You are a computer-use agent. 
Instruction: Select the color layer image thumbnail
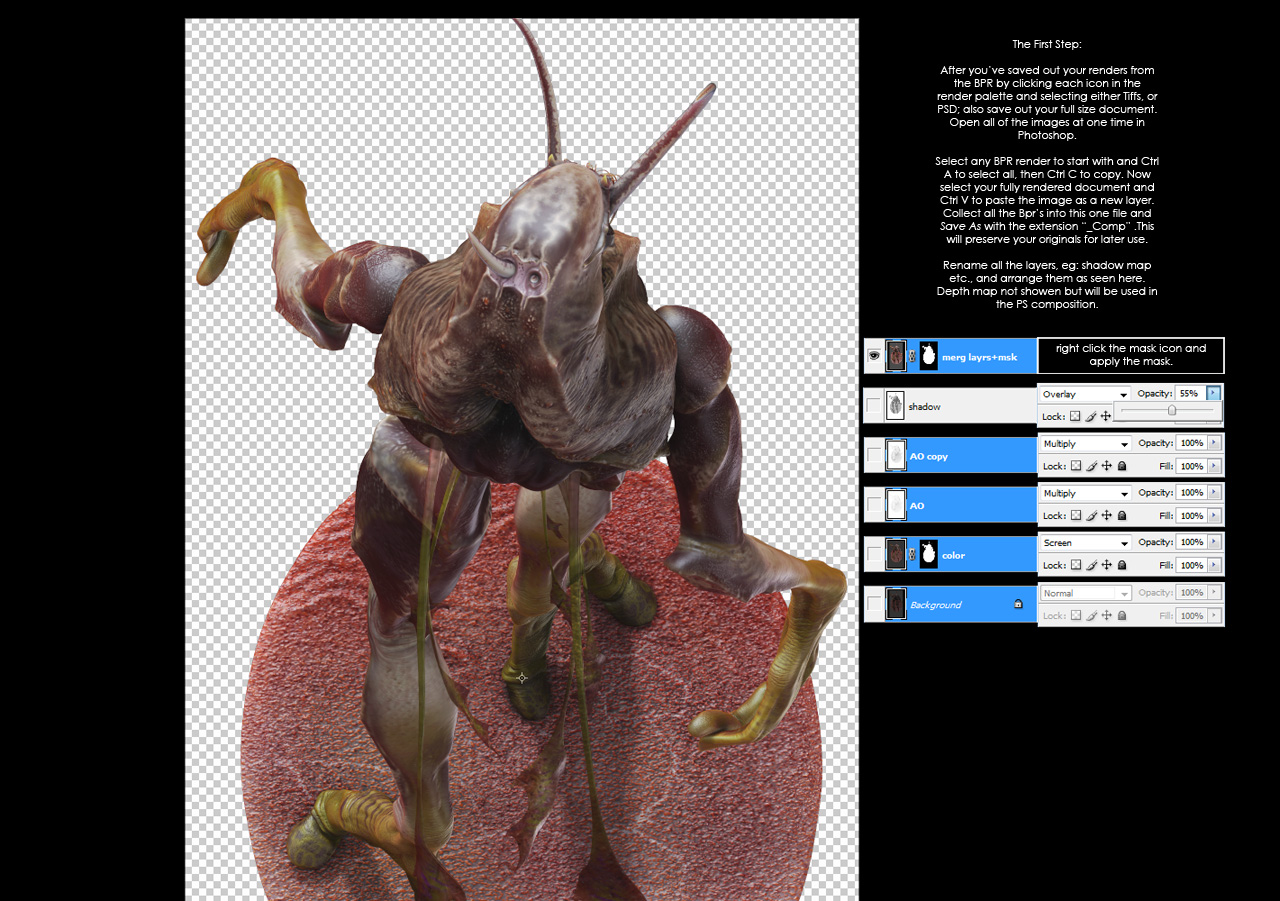point(895,554)
